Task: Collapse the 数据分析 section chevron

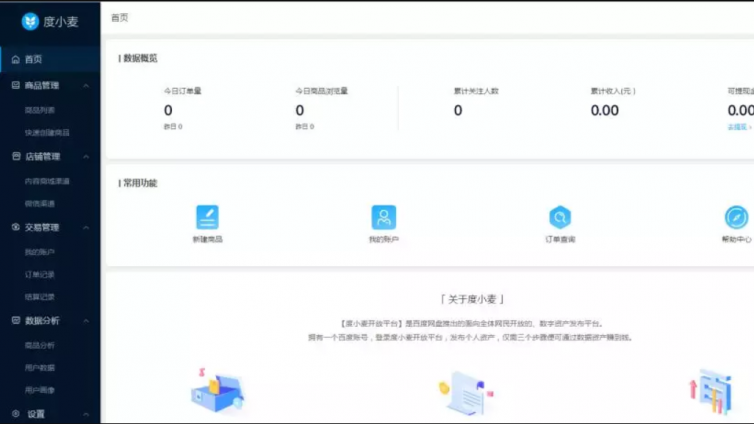Action: click(x=86, y=321)
